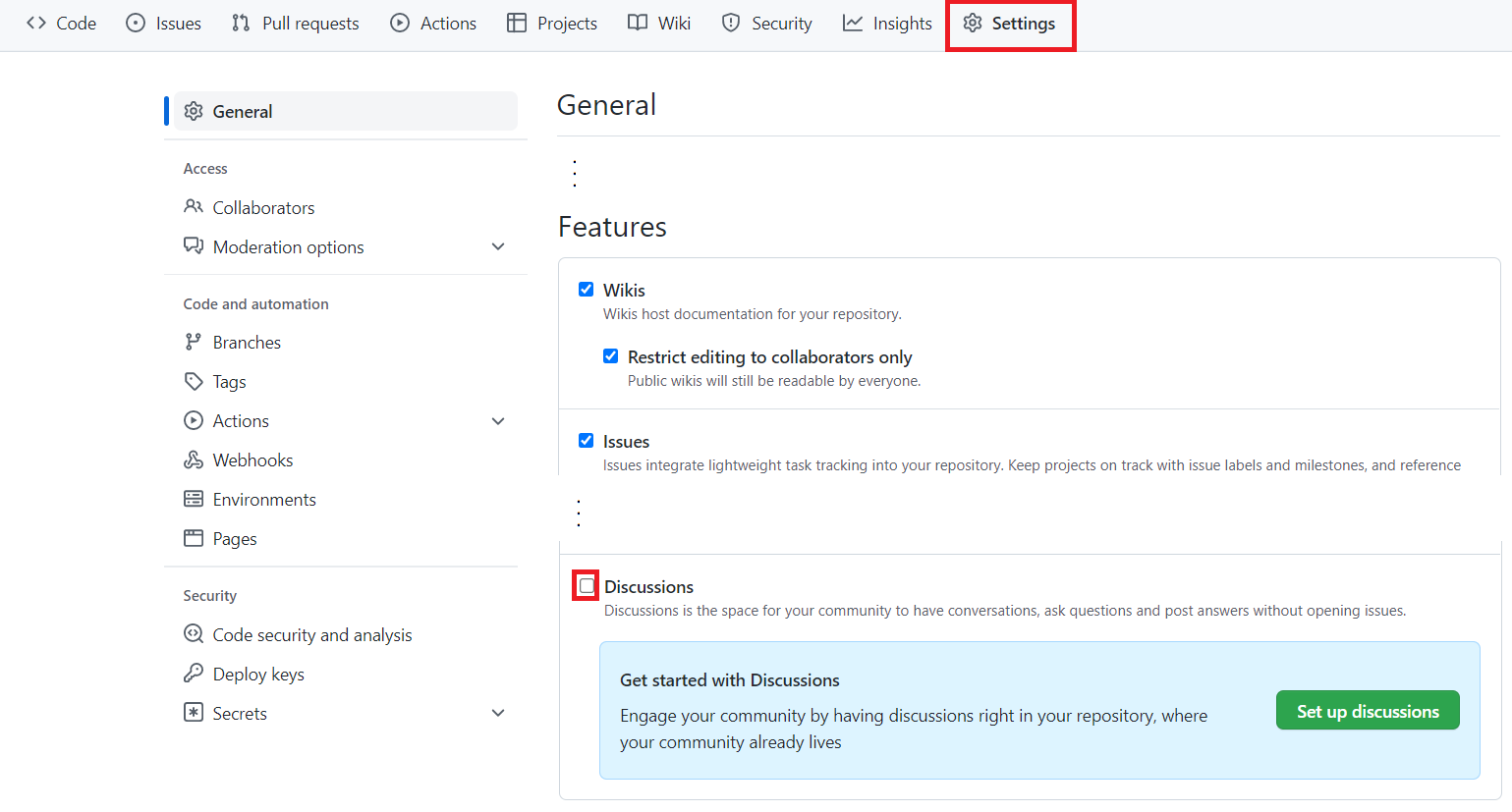This screenshot has height=812, width=1512.
Task: Uncheck Restrict editing to collaborators only
Action: click(x=611, y=355)
